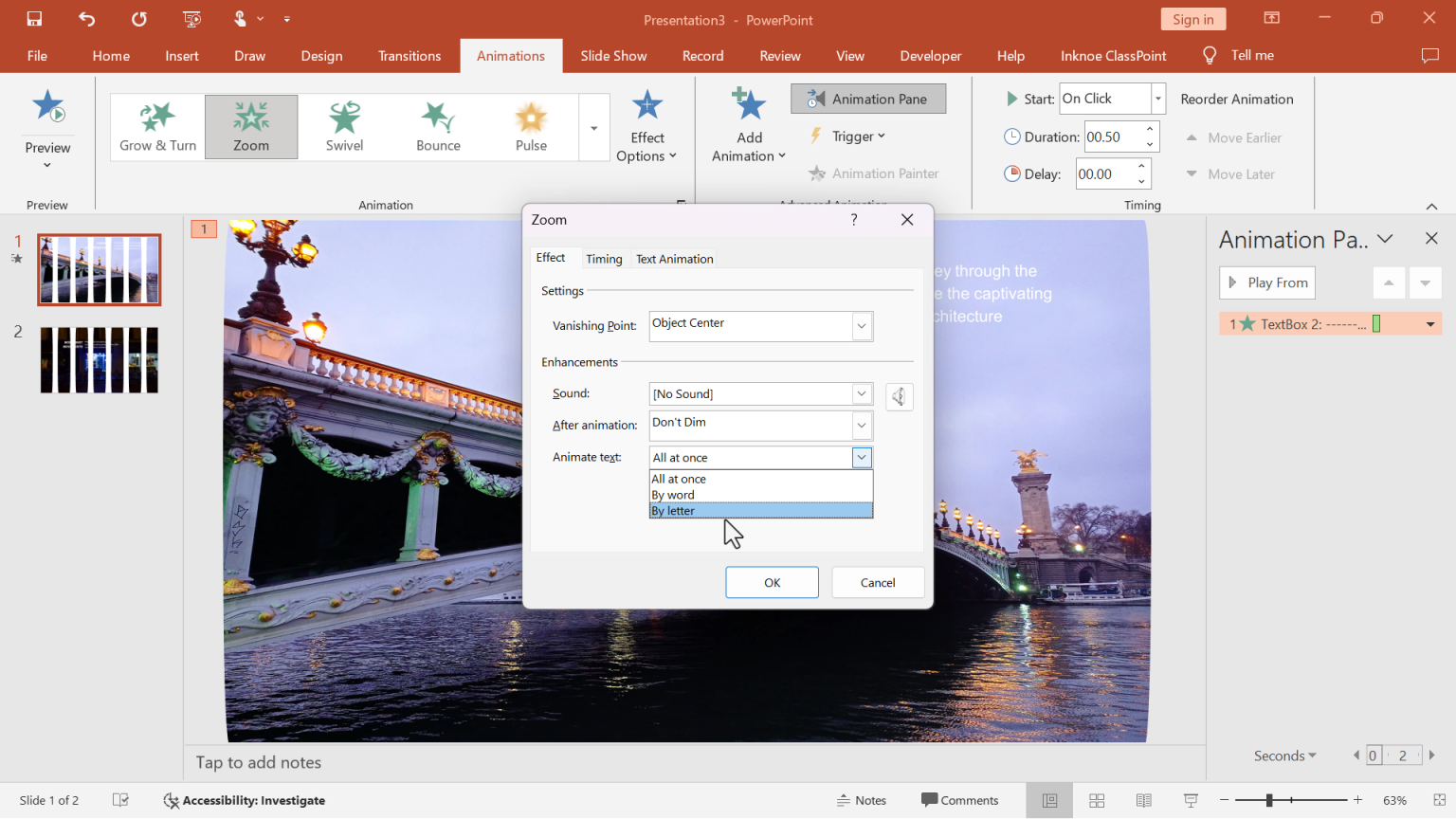The image size is (1456, 819).
Task: Open the Add Animation gallery
Action: 748,124
